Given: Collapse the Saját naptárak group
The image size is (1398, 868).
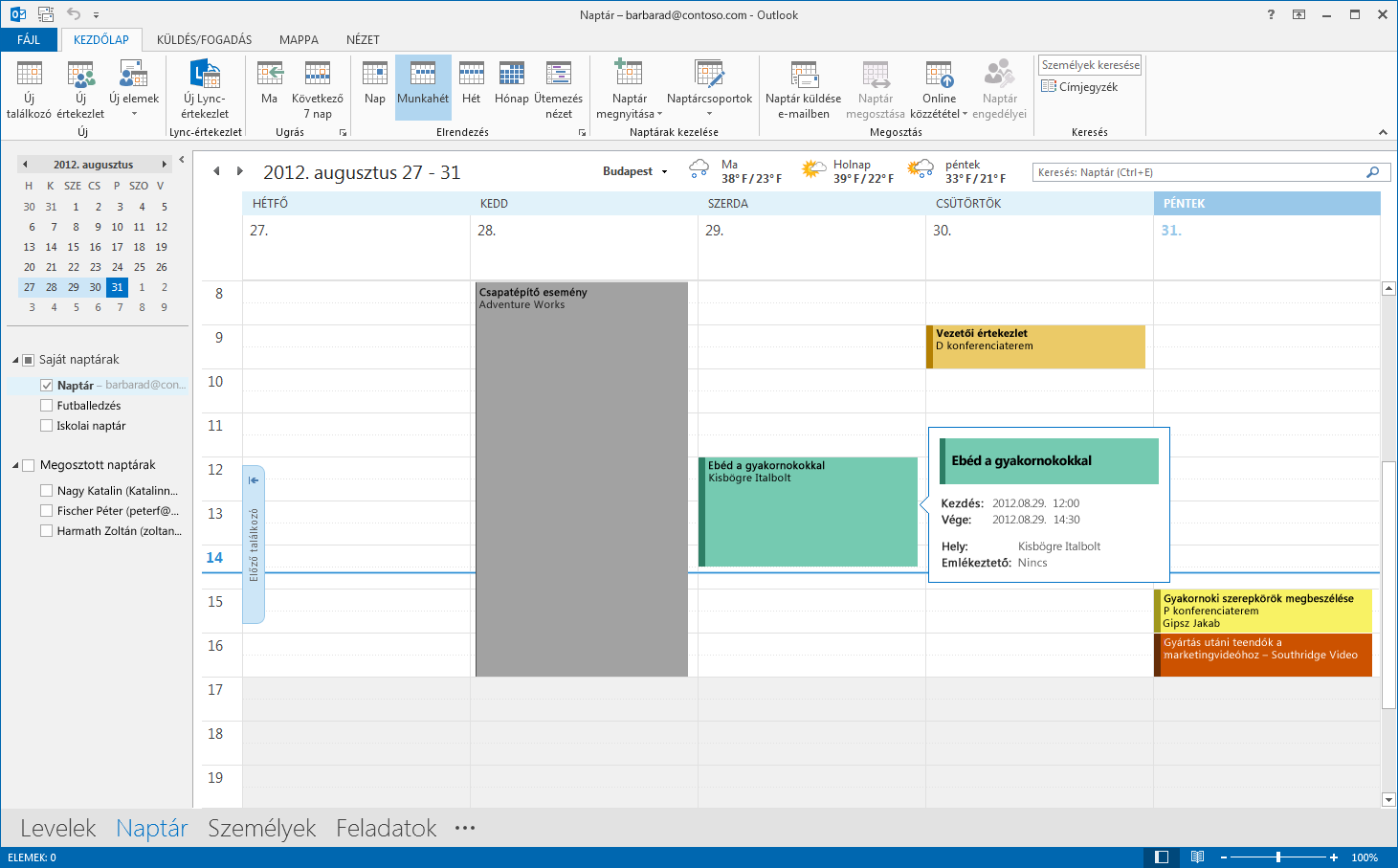Looking at the screenshot, I should coord(15,360).
